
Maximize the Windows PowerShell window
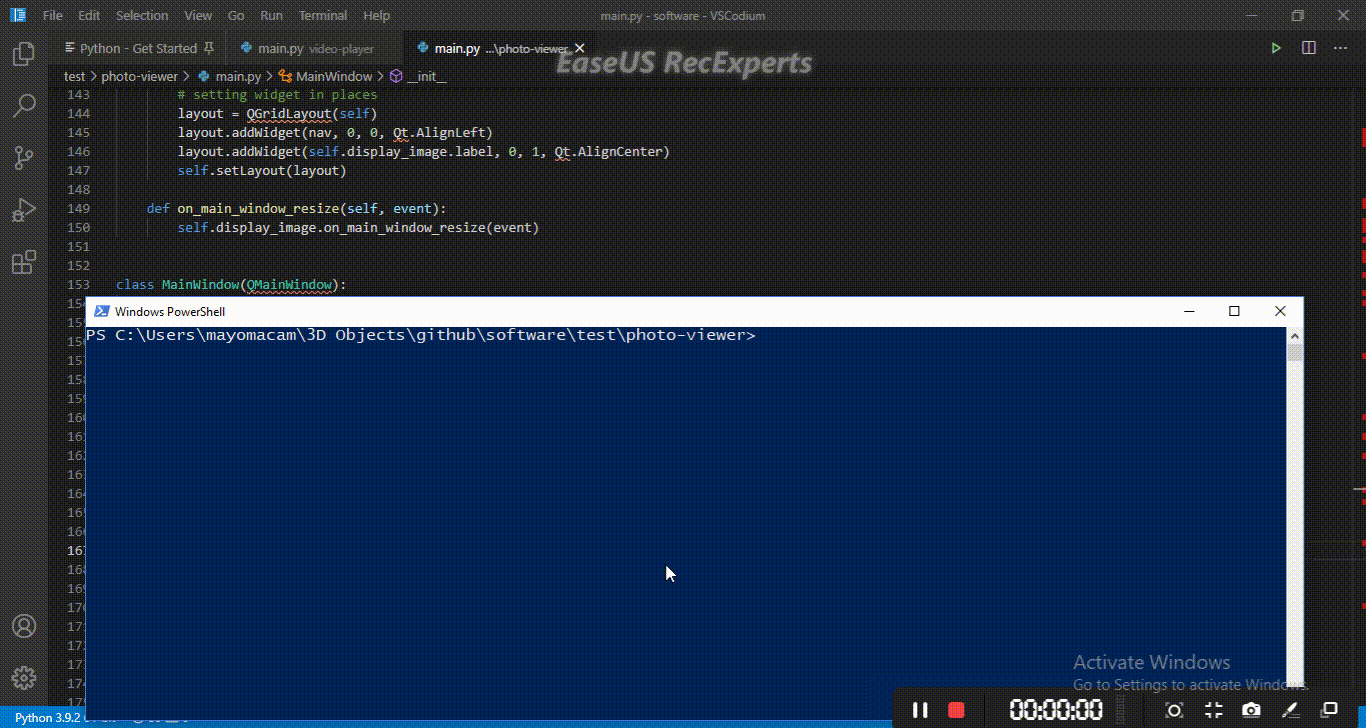1234,311
